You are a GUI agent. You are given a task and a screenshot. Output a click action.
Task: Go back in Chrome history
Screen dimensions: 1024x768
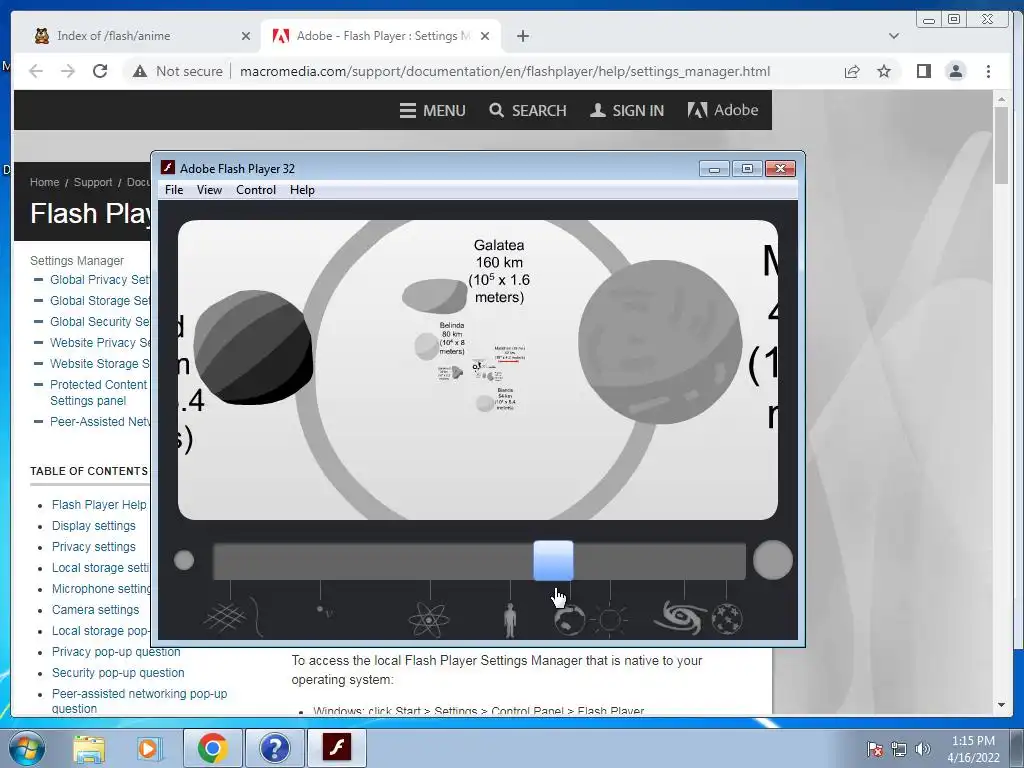(36, 71)
